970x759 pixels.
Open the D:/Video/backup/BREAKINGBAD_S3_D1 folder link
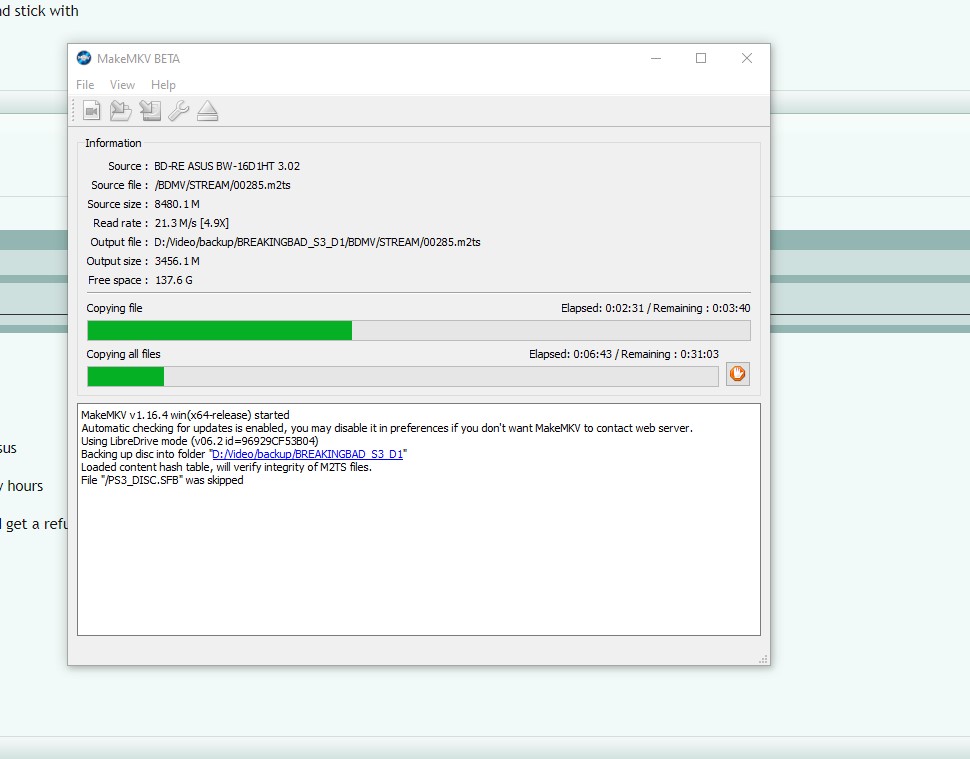click(x=307, y=454)
